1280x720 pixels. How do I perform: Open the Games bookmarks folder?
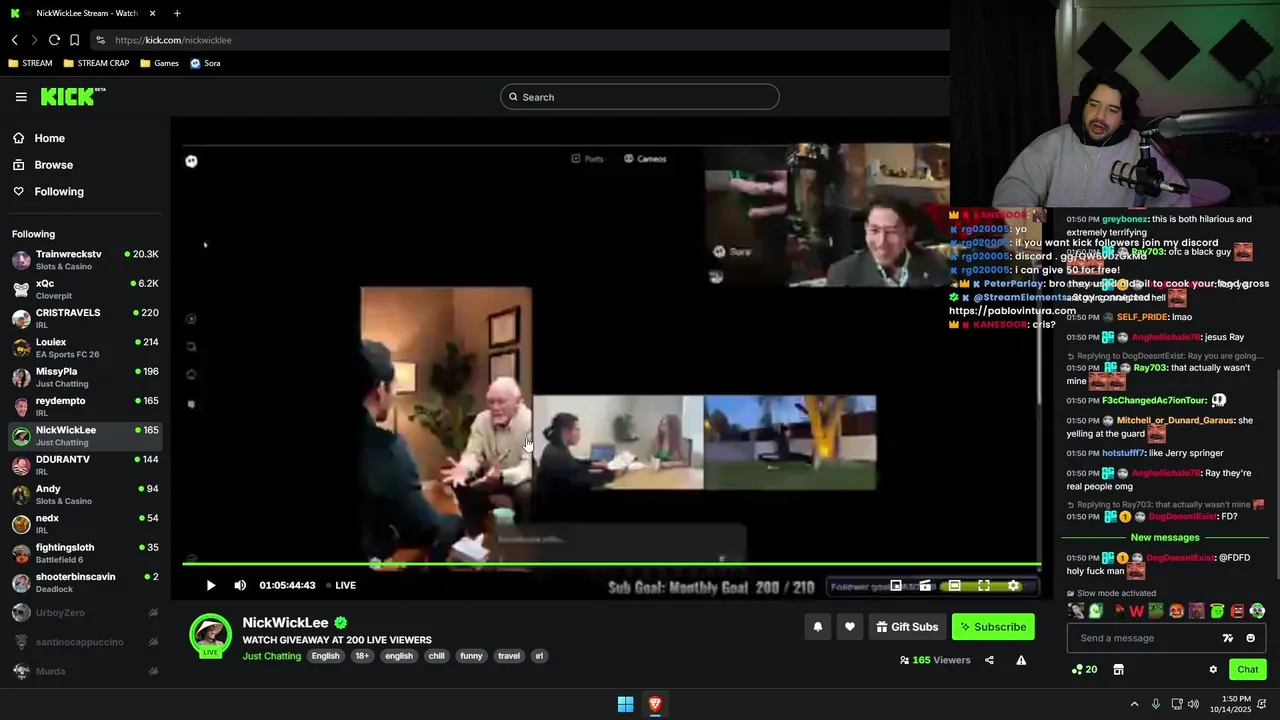[x=160, y=63]
